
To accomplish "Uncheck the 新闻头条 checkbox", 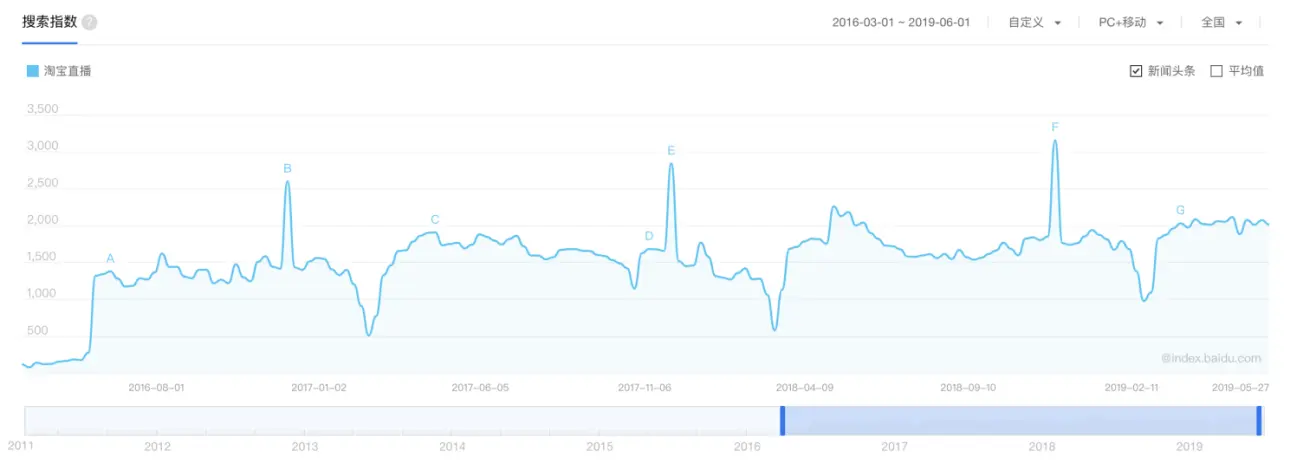I will pos(1135,71).
